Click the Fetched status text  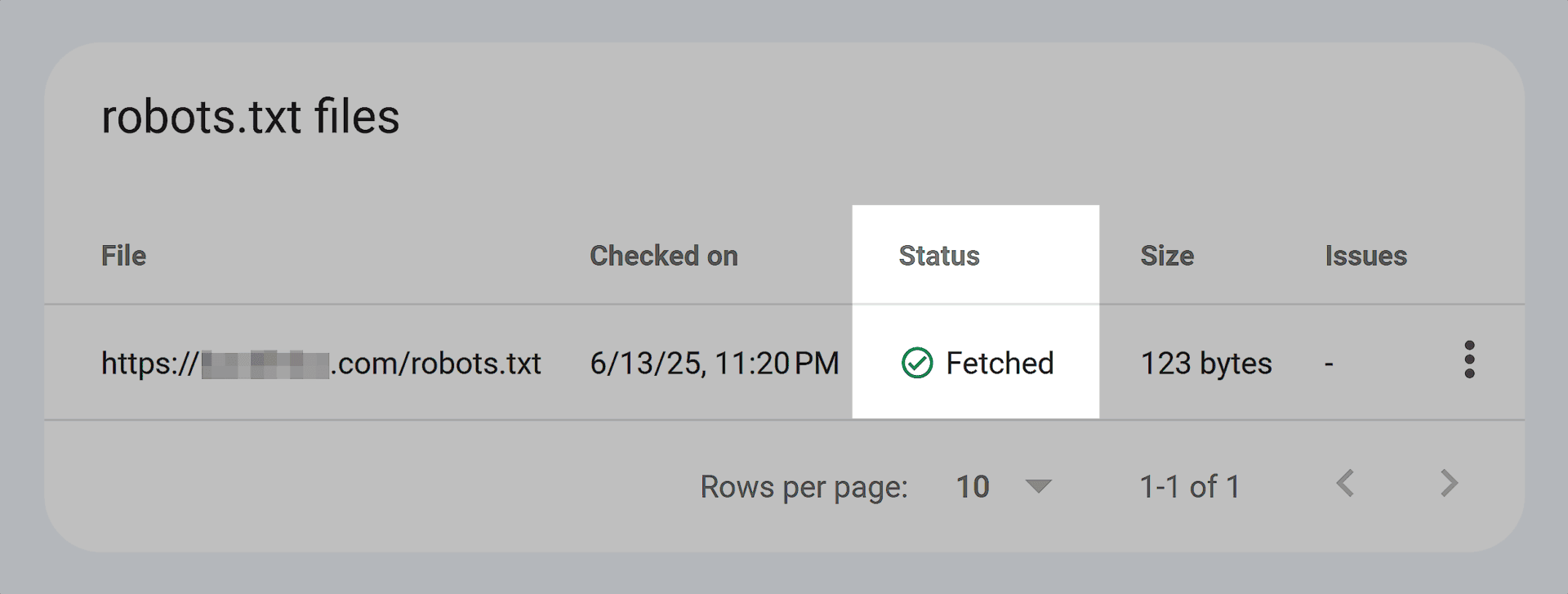point(1000,363)
